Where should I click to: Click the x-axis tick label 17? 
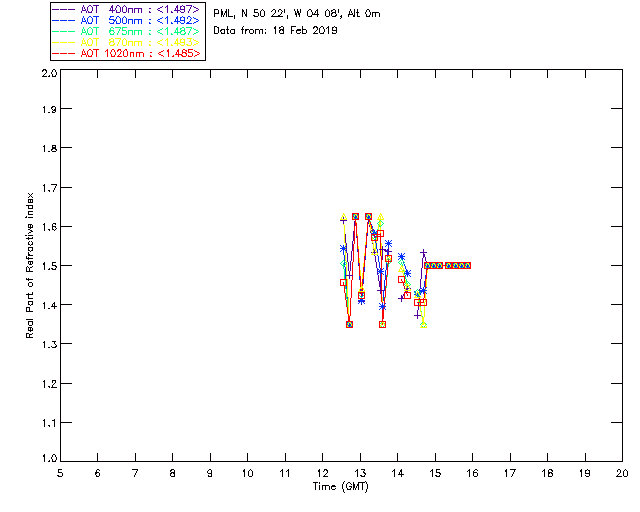pos(510,473)
